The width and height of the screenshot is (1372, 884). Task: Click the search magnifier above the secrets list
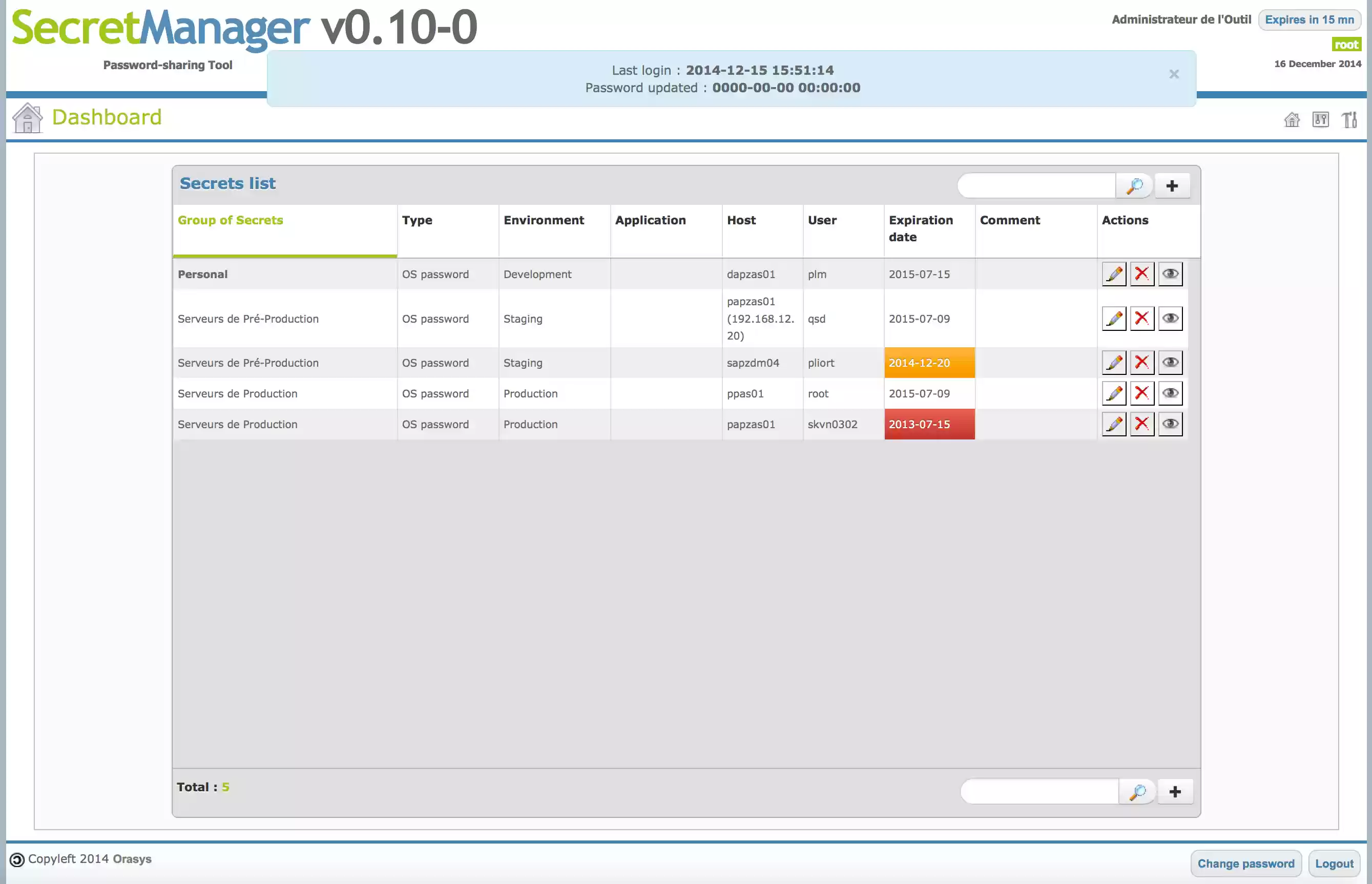pyautogui.click(x=1134, y=185)
